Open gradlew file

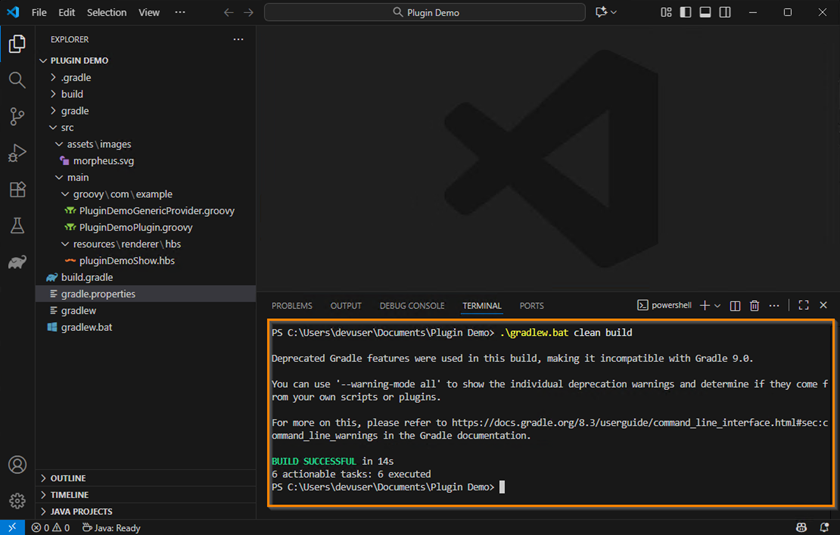point(146,310)
